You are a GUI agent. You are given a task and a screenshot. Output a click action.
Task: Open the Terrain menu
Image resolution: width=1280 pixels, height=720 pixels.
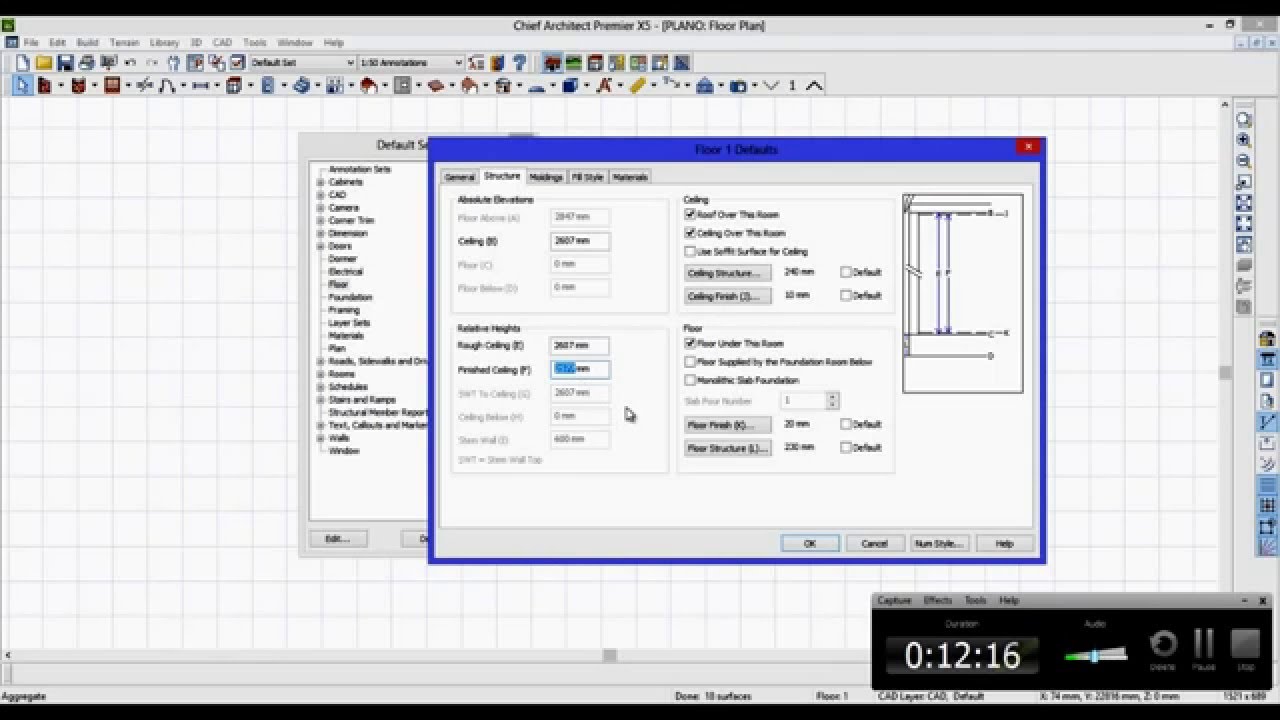(125, 43)
